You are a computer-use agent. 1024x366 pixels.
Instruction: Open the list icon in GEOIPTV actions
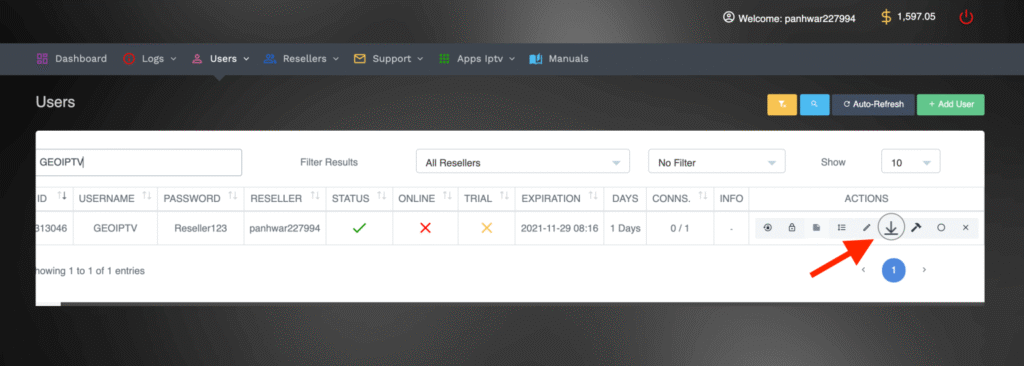click(842, 227)
